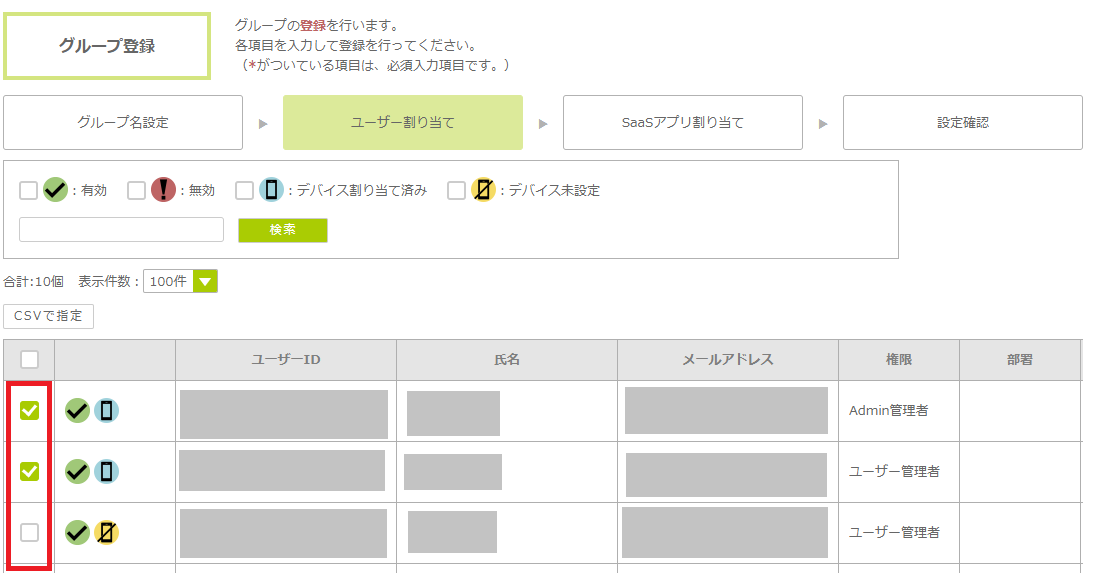Tick the 無効 filter checkbox
The image size is (1098, 573).
[137, 190]
